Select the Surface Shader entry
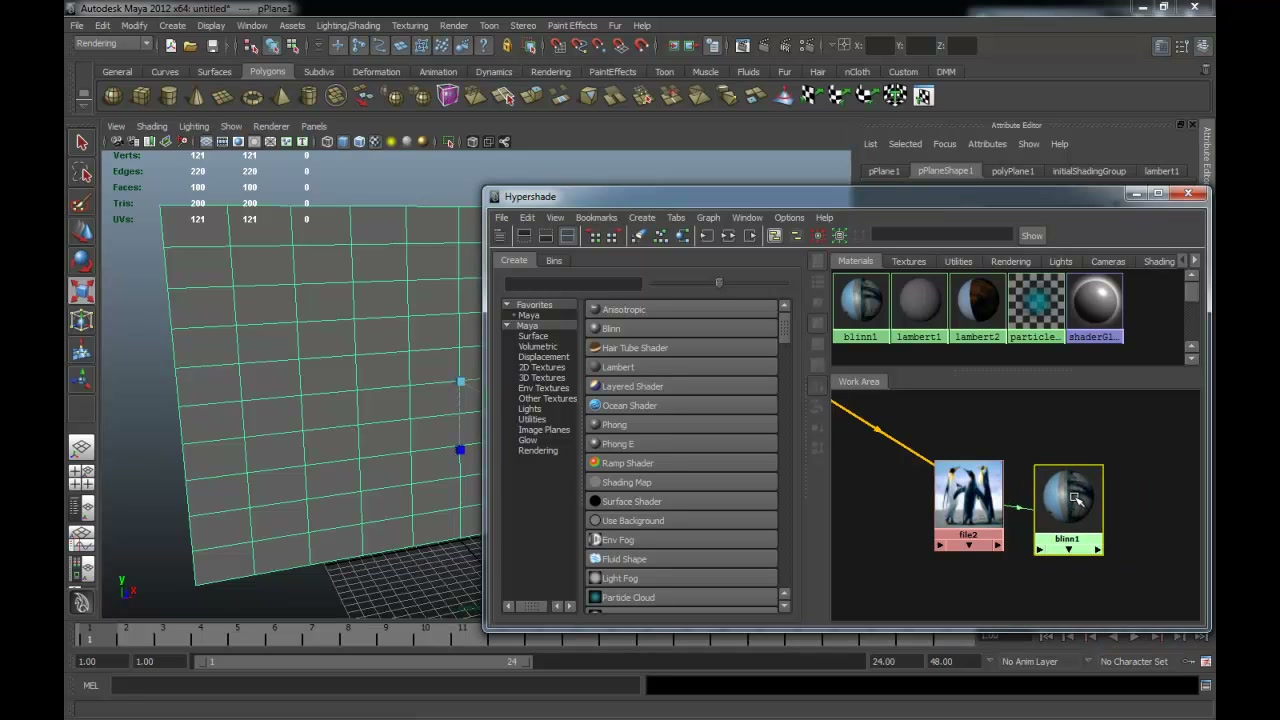The height and width of the screenshot is (720, 1280). pyautogui.click(x=682, y=501)
